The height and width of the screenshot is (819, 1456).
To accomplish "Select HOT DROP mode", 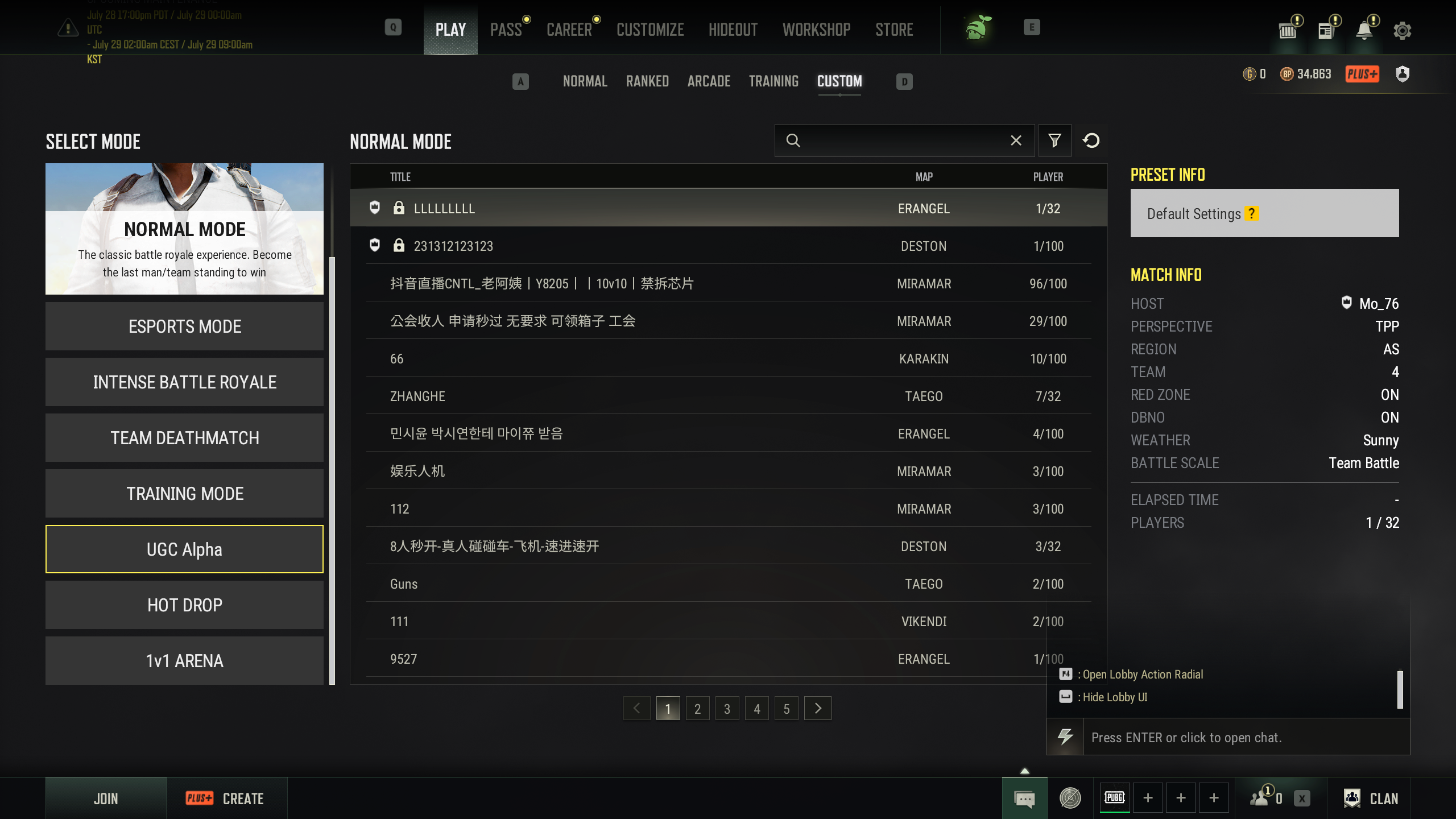I will [184, 605].
